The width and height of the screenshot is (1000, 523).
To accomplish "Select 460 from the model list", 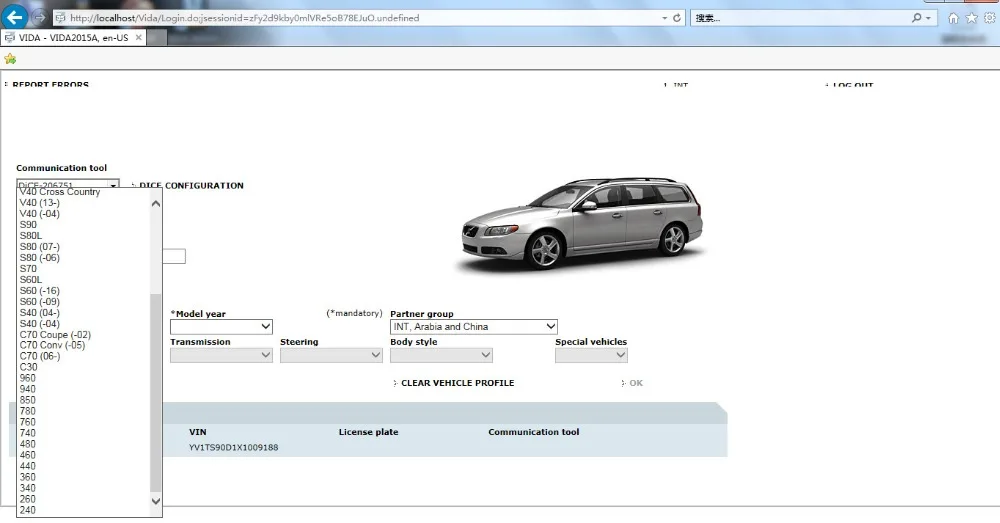I will click(x=27, y=455).
